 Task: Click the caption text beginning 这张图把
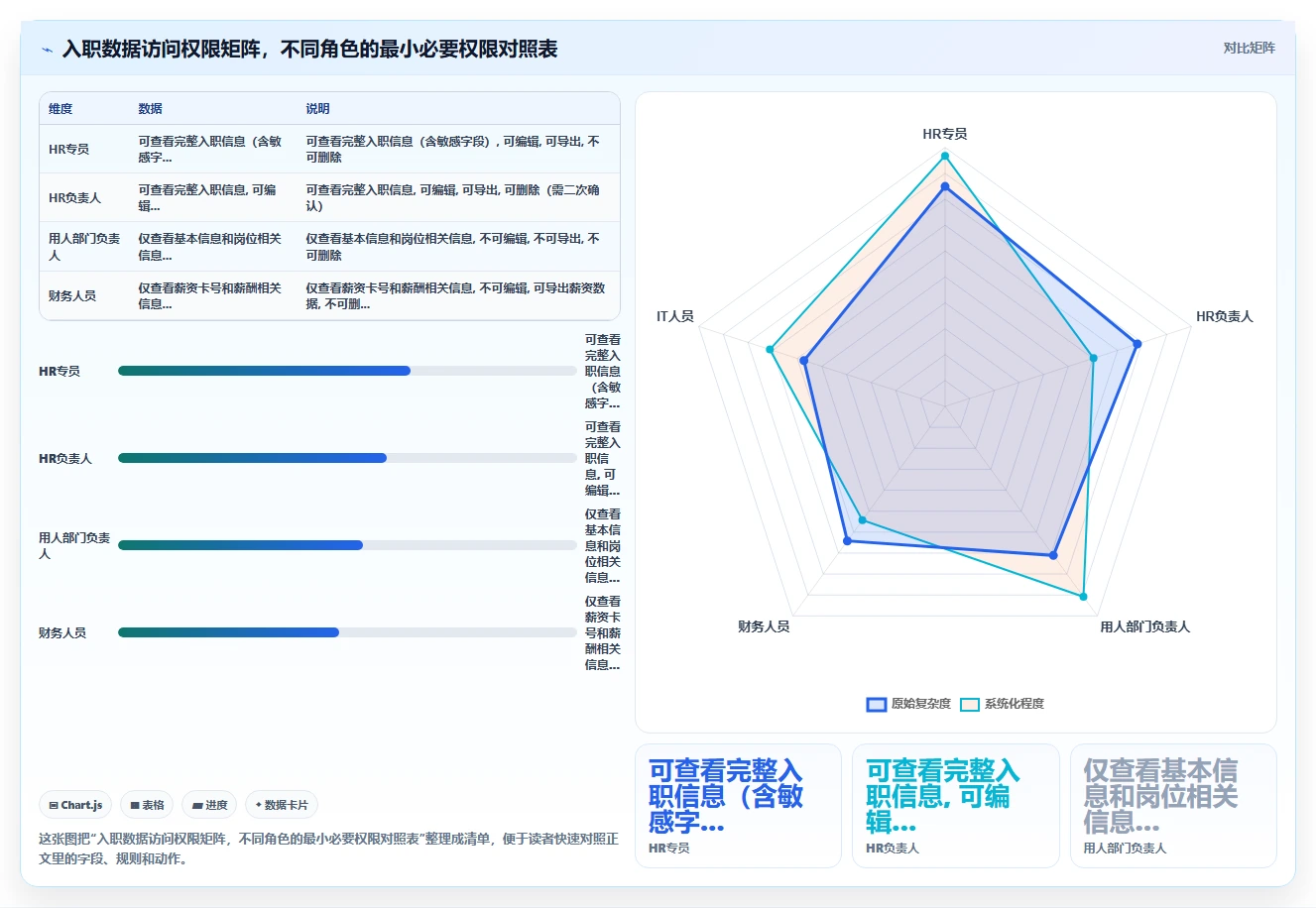click(328, 849)
